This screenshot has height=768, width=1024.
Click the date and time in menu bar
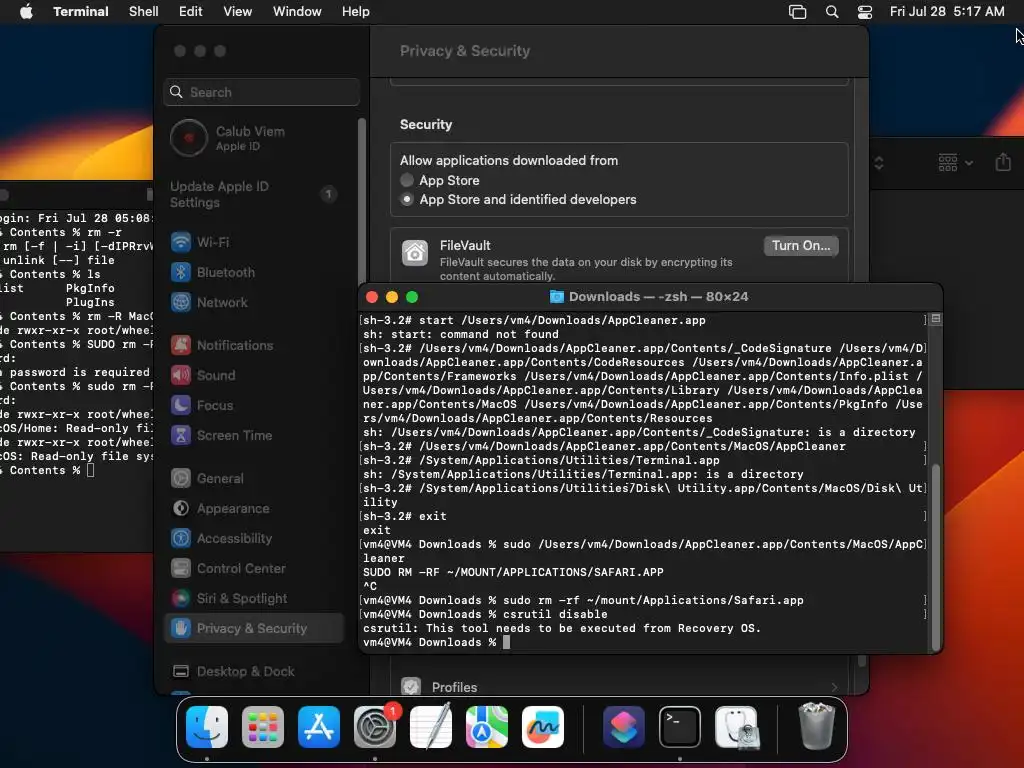947,11
